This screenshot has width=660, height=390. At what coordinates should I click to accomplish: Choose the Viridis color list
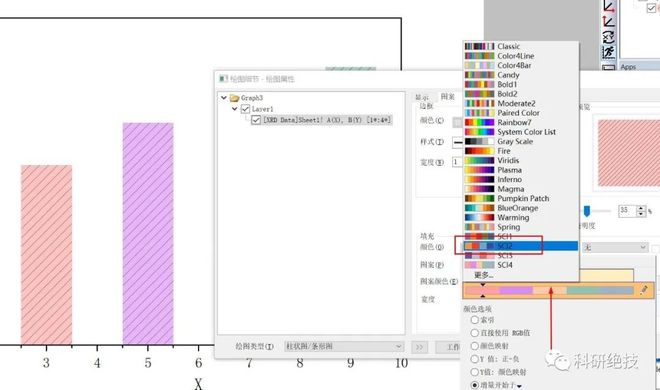521,160
